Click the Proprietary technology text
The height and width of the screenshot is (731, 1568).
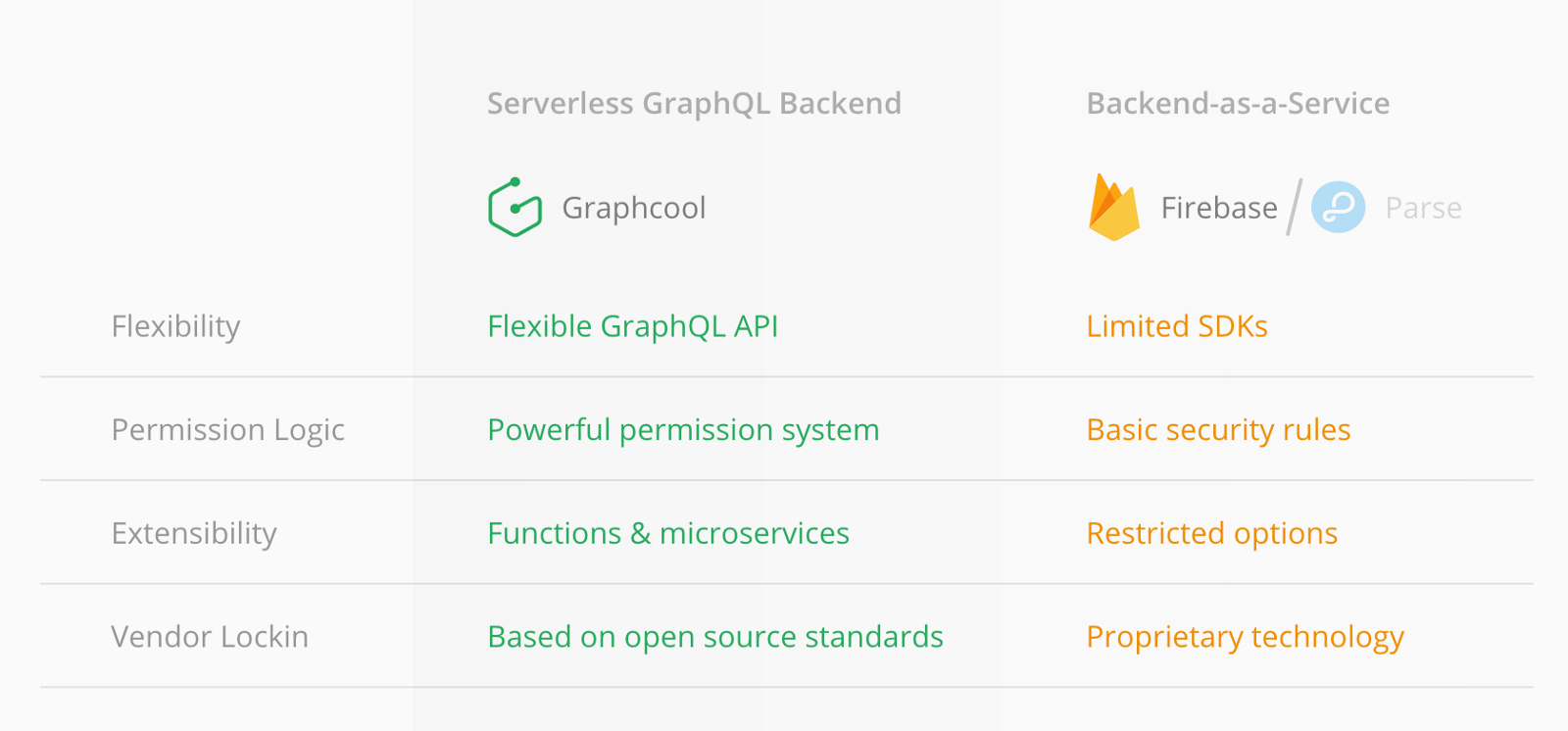[1245, 637]
